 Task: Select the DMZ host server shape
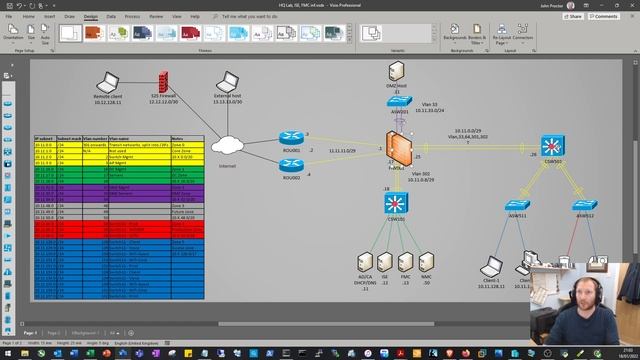(x=396, y=71)
